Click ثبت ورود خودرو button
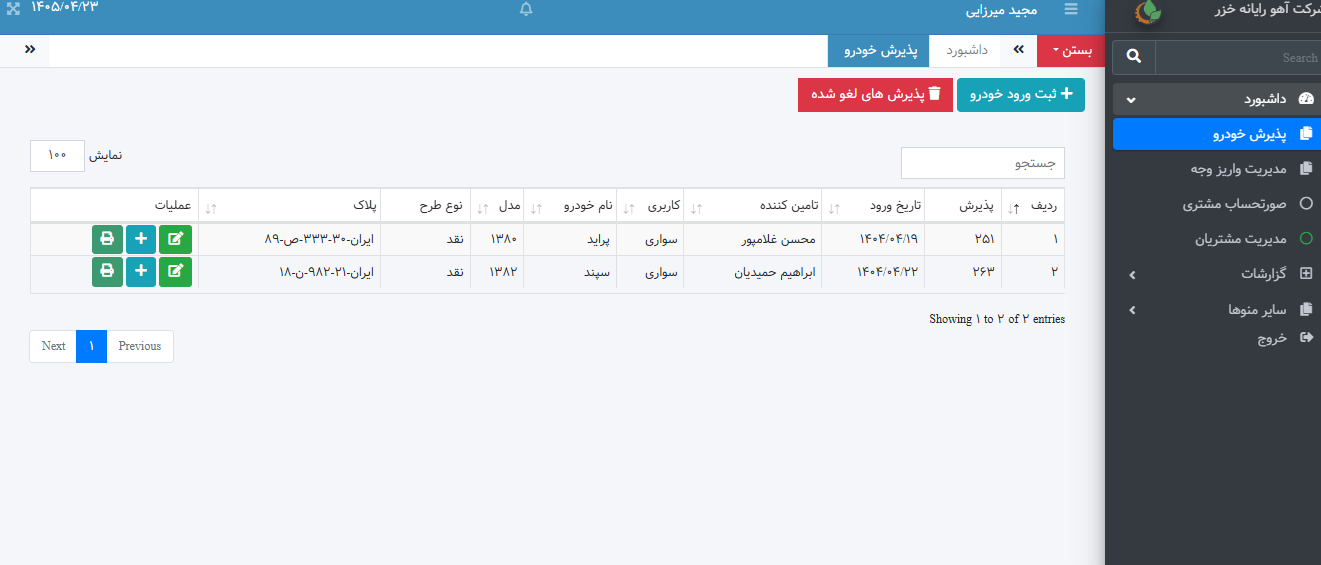Screen dimensions: 1321x565 point(1021,95)
